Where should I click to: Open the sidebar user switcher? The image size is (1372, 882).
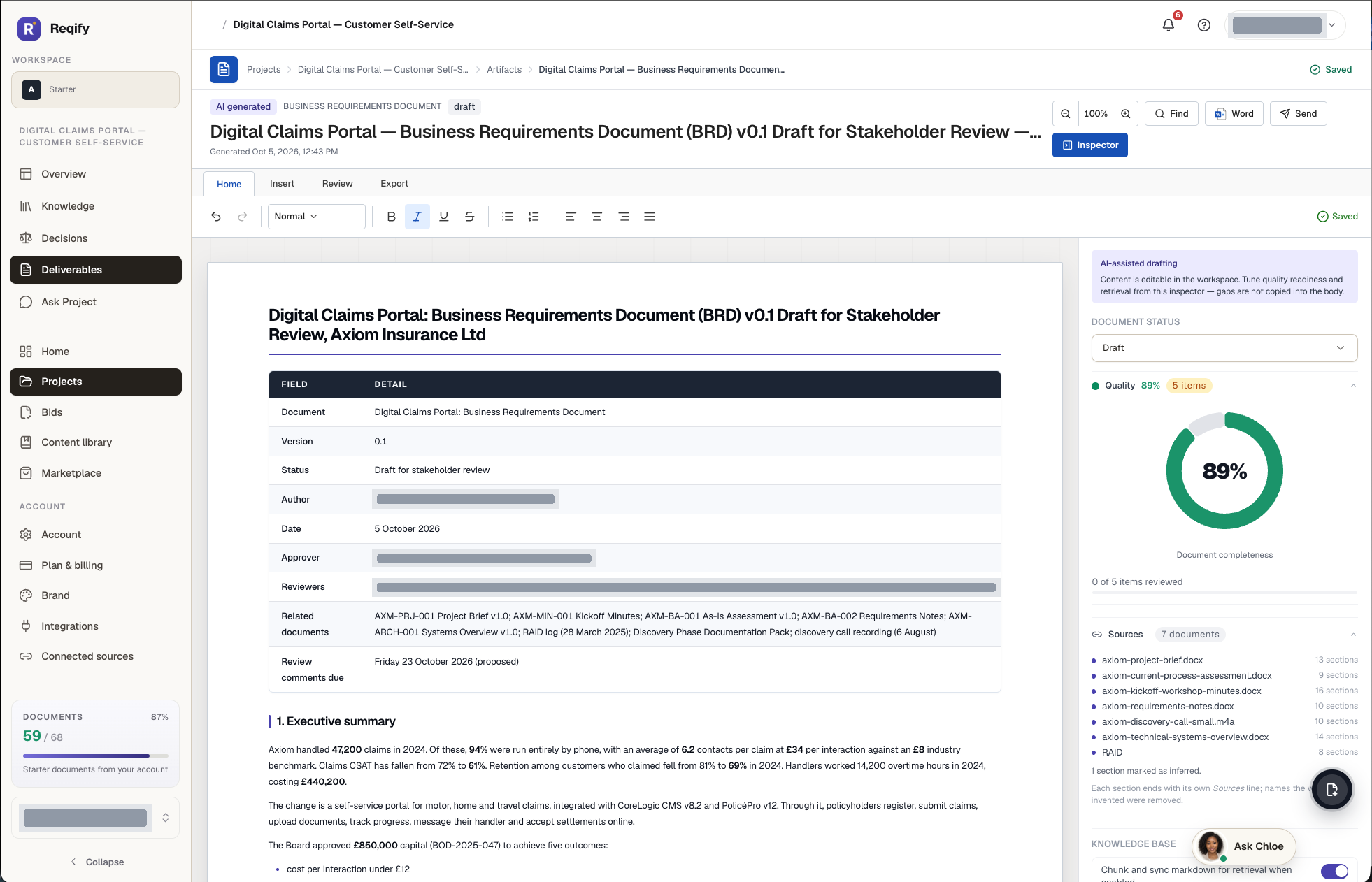[95, 818]
